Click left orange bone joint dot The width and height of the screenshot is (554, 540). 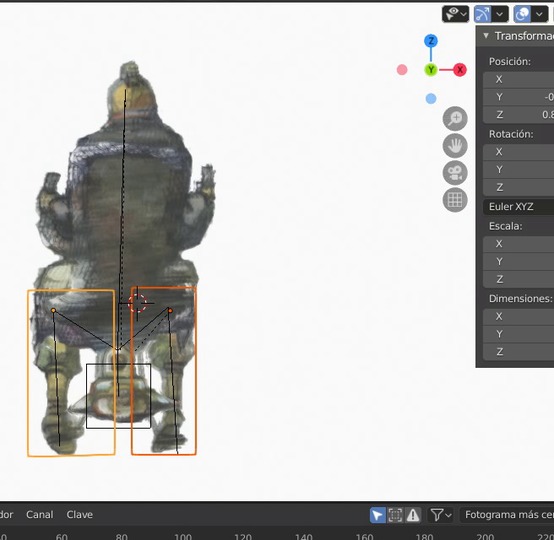(x=53, y=310)
